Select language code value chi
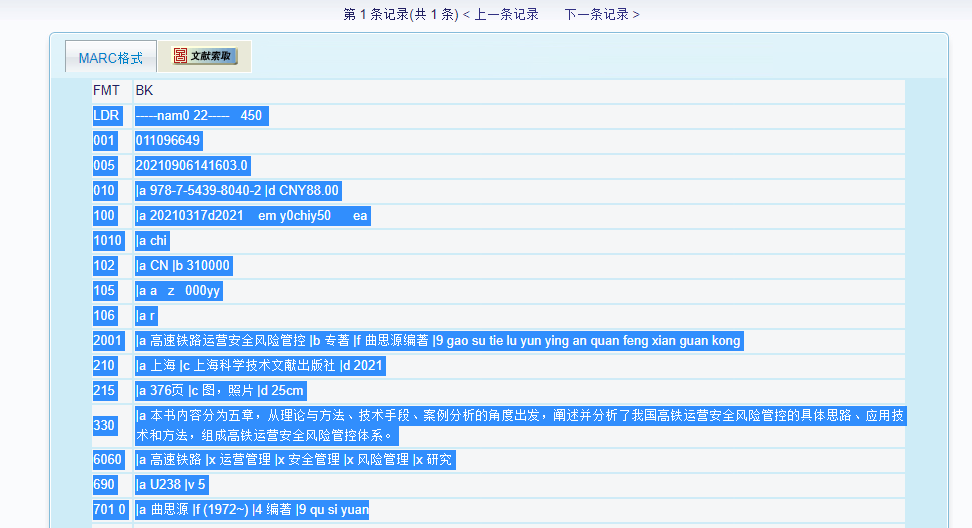 152,240
